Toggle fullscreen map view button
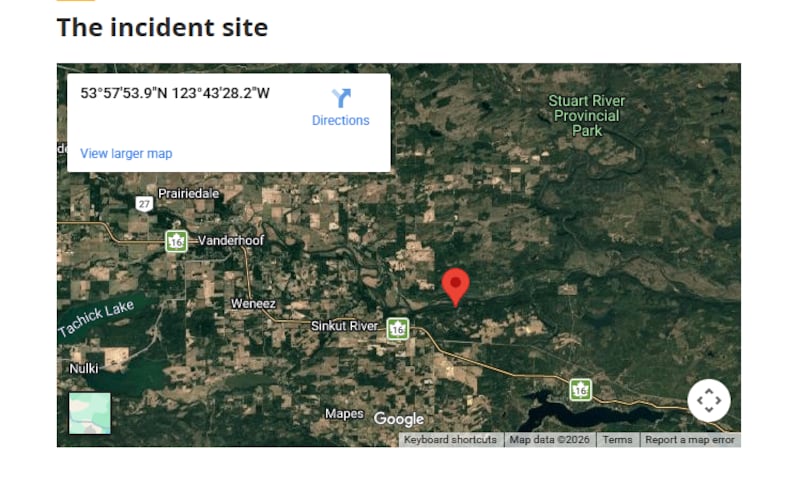The image size is (800, 487). pos(709,400)
